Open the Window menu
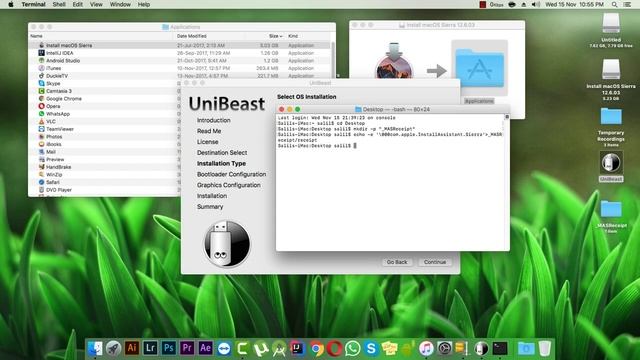The width and height of the screenshot is (640, 360). coord(120,4)
